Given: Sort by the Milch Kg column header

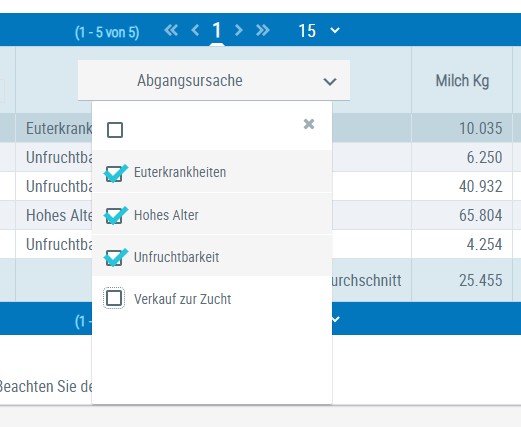Looking at the screenshot, I should pyautogui.click(x=462, y=81).
